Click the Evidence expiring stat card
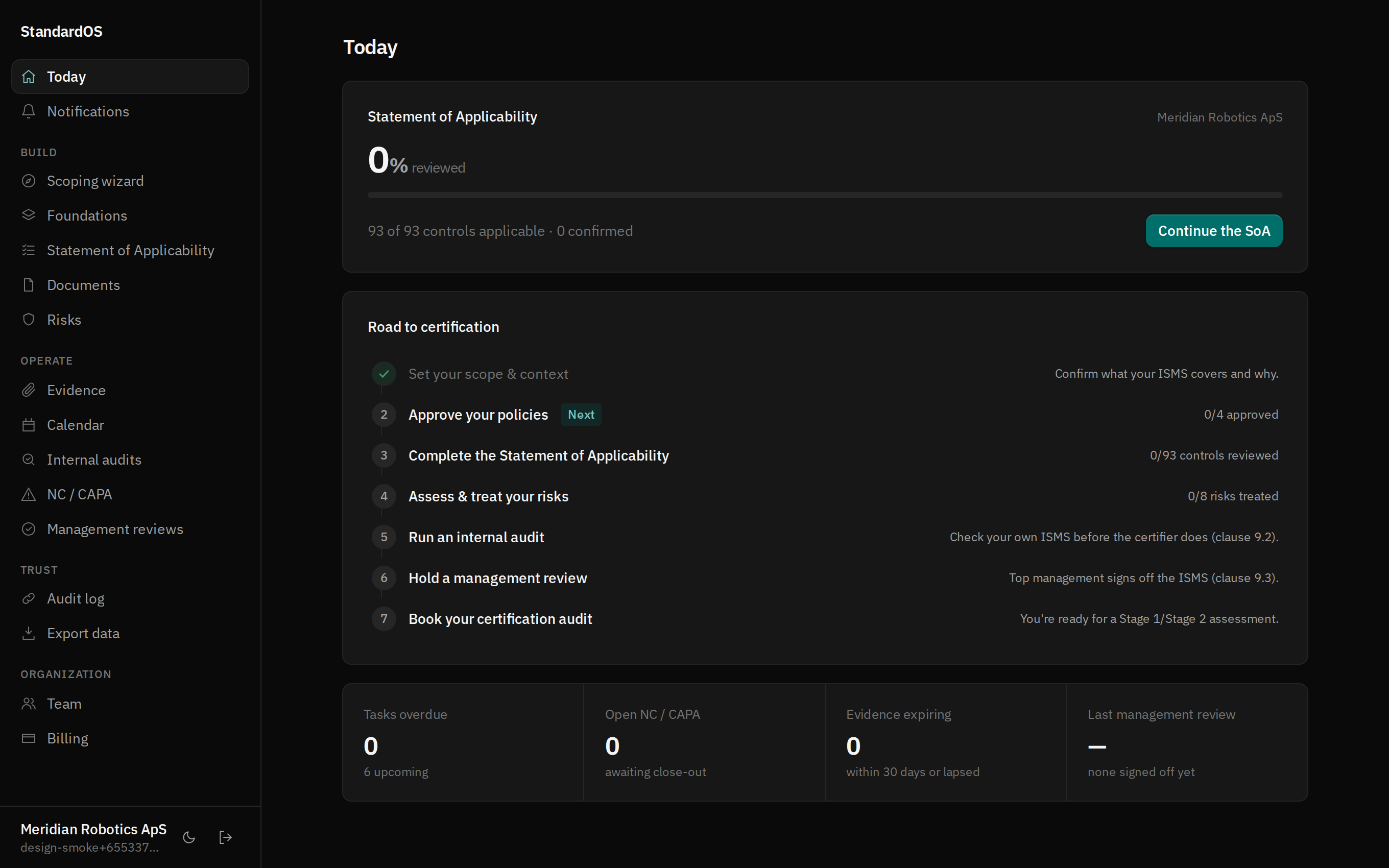Image resolution: width=1389 pixels, height=868 pixels. 946,742
